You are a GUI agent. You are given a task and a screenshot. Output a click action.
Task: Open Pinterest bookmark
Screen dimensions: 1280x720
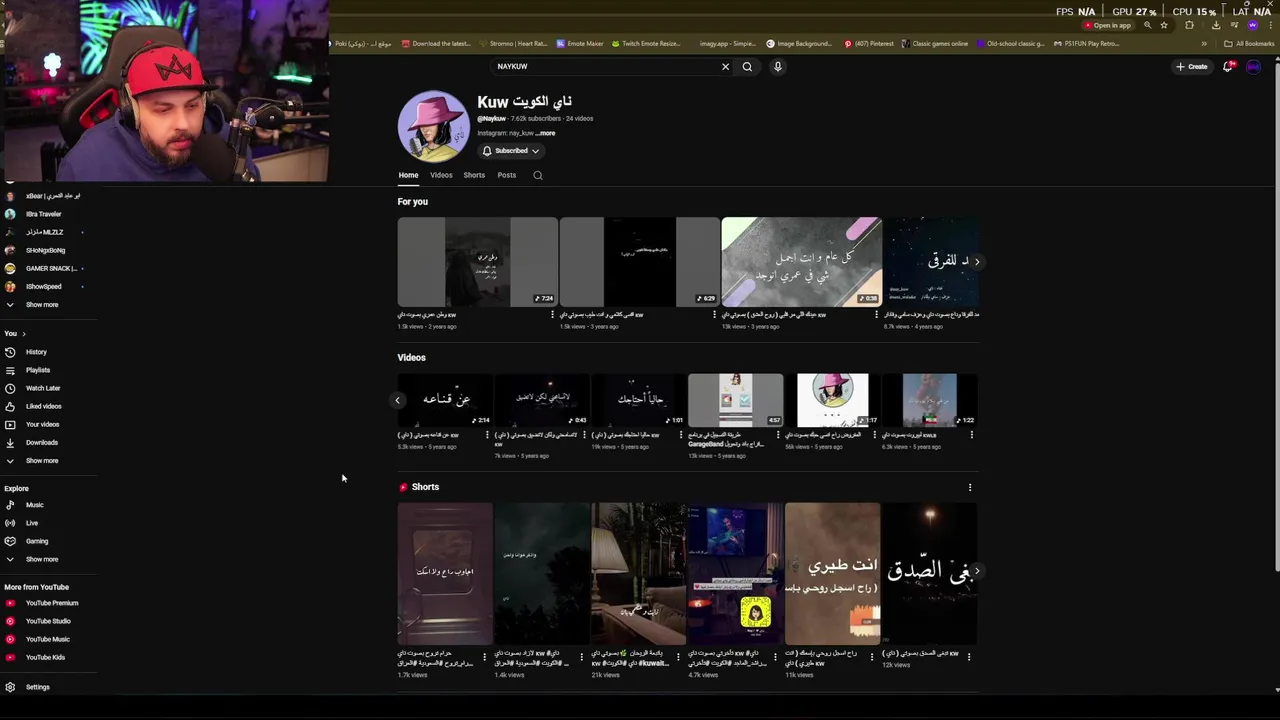point(869,44)
